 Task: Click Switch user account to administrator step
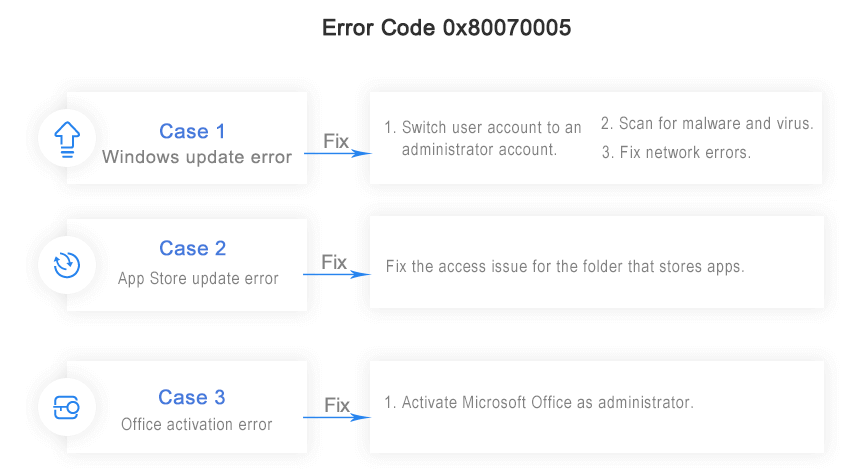click(483, 139)
